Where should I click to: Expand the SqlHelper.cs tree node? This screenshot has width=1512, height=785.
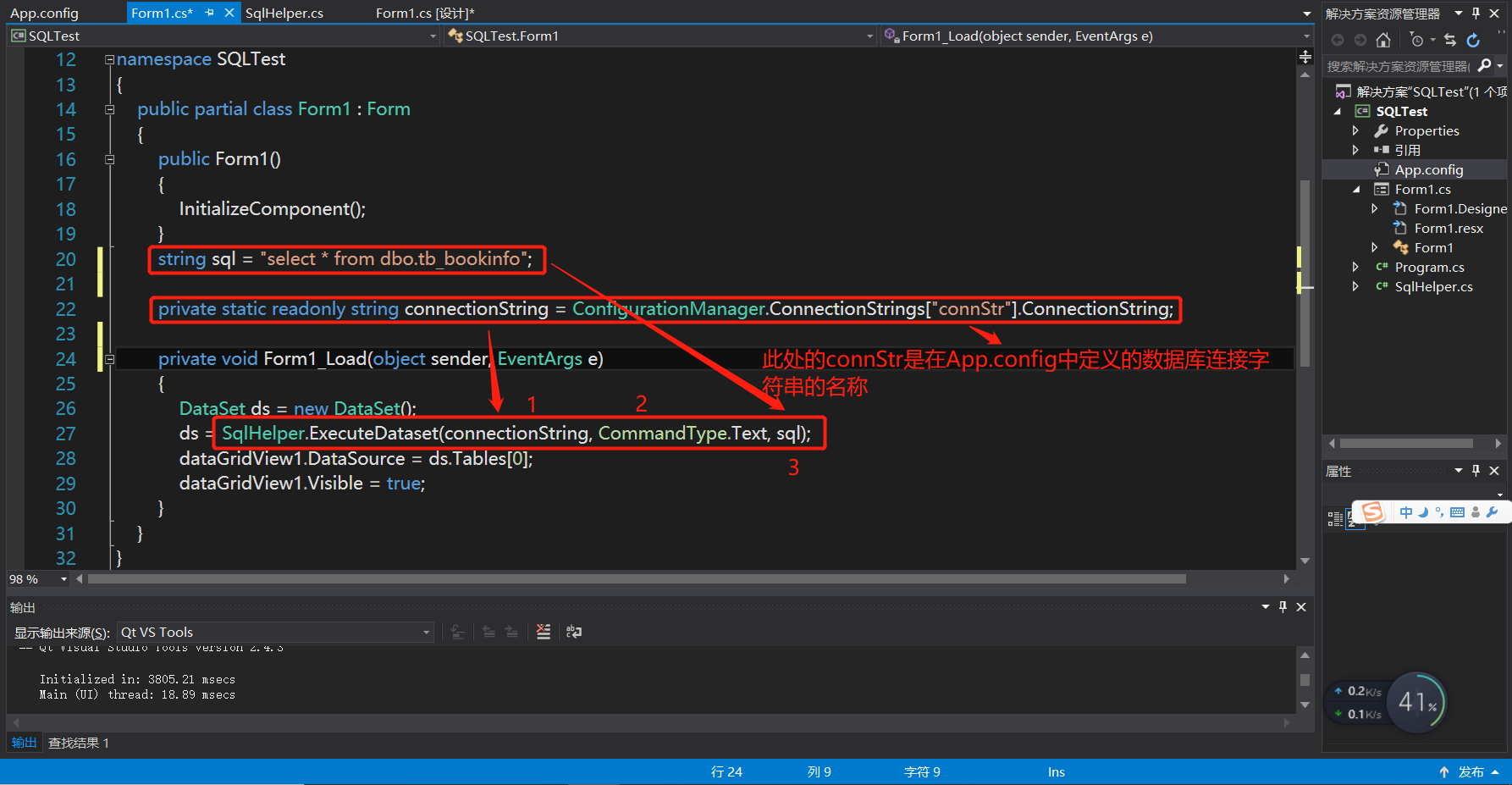tap(1355, 286)
